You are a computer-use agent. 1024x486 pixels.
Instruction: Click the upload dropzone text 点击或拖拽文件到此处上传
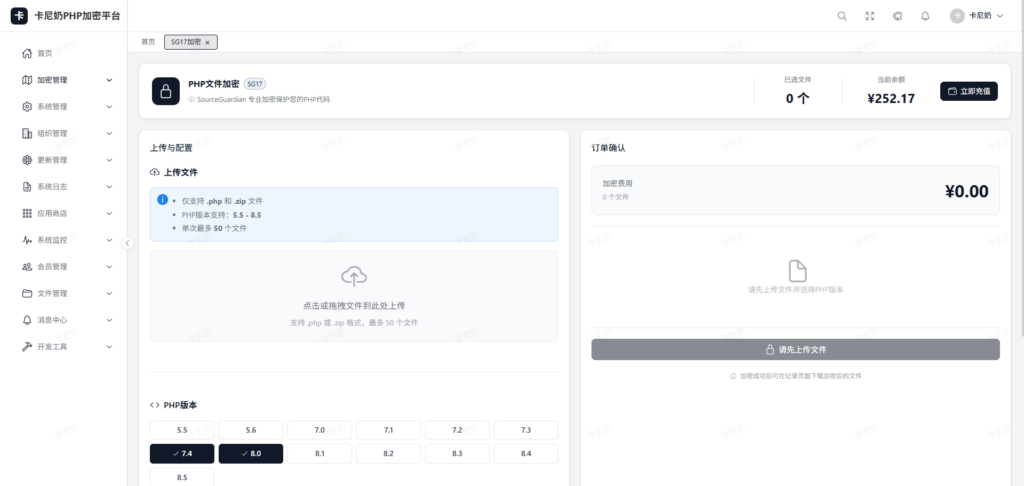point(354,306)
